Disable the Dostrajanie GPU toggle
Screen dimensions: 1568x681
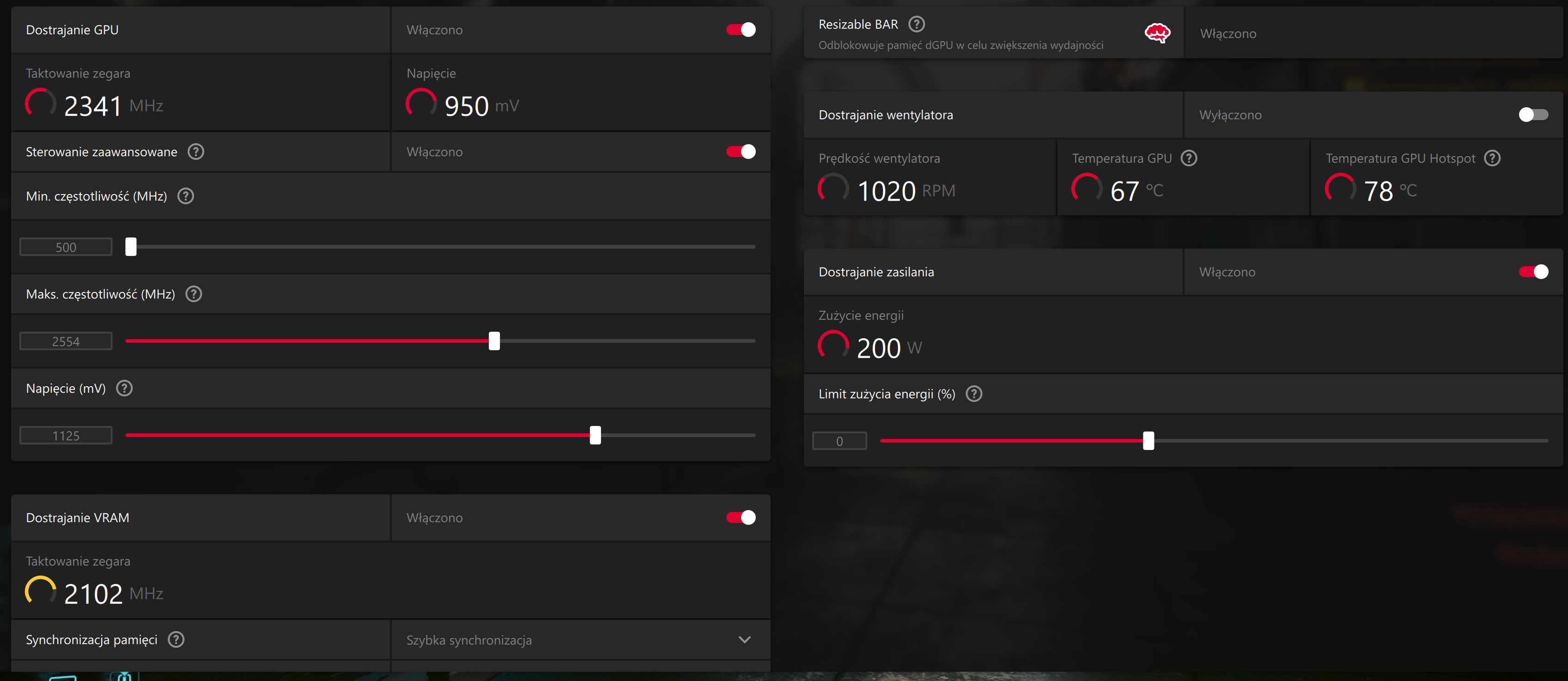(741, 30)
